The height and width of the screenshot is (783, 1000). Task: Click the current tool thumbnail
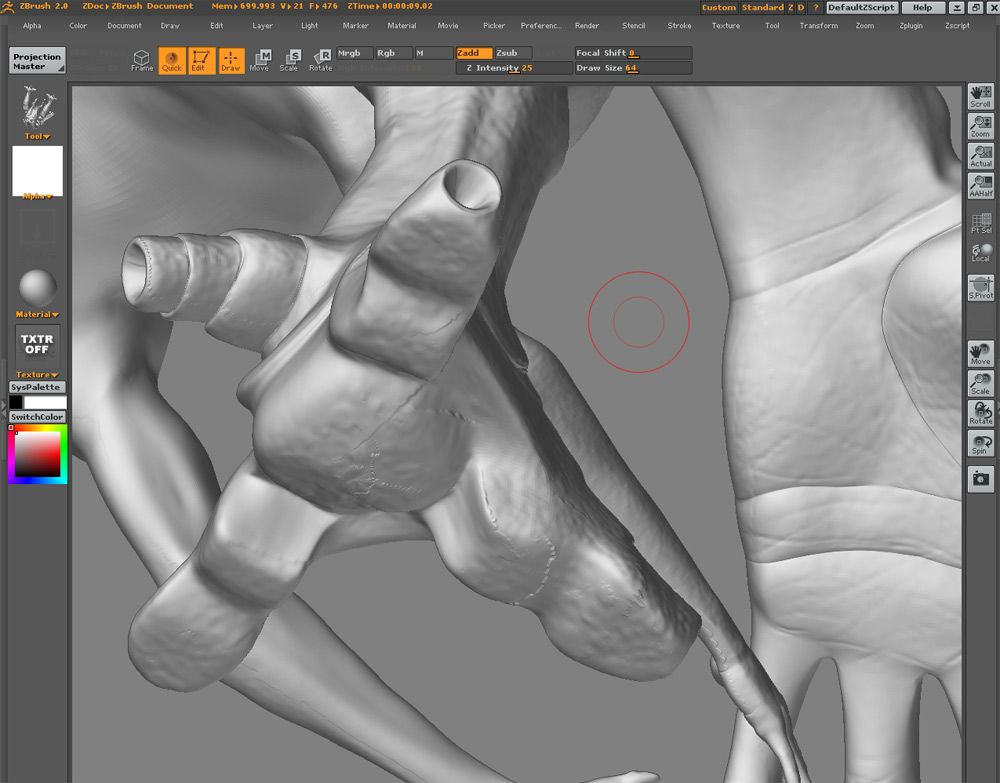pyautogui.click(x=38, y=108)
